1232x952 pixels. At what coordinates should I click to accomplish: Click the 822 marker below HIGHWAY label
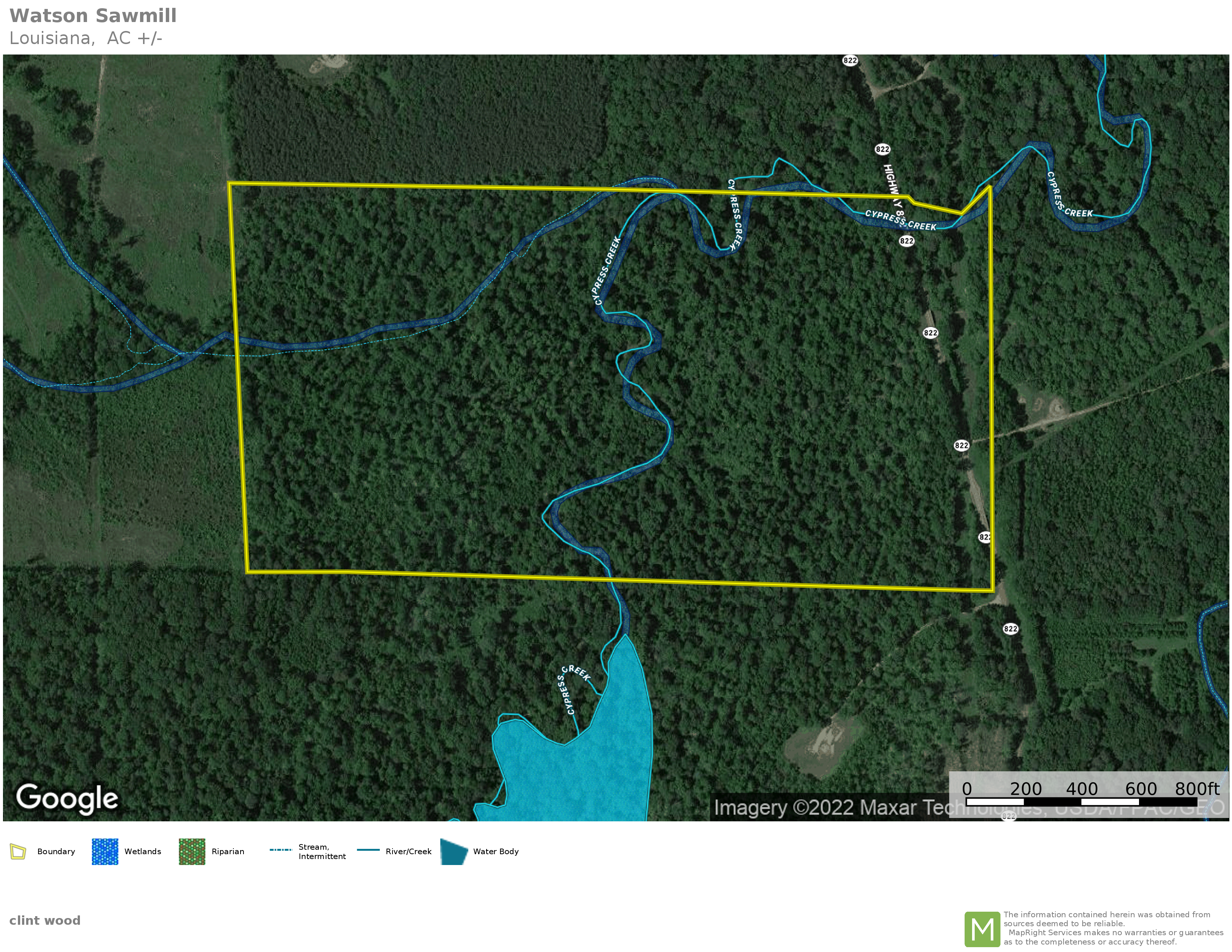906,241
